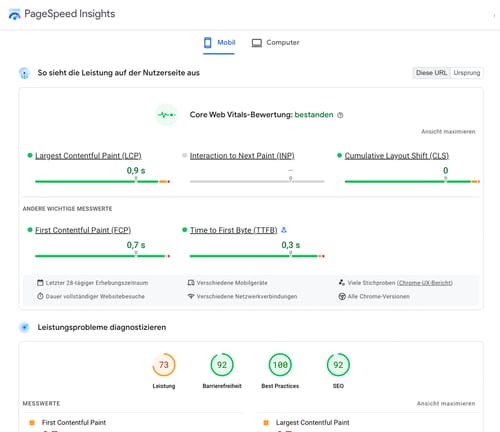The image size is (500, 432).
Task: Click the LCP distribution bar
Action: (103, 181)
